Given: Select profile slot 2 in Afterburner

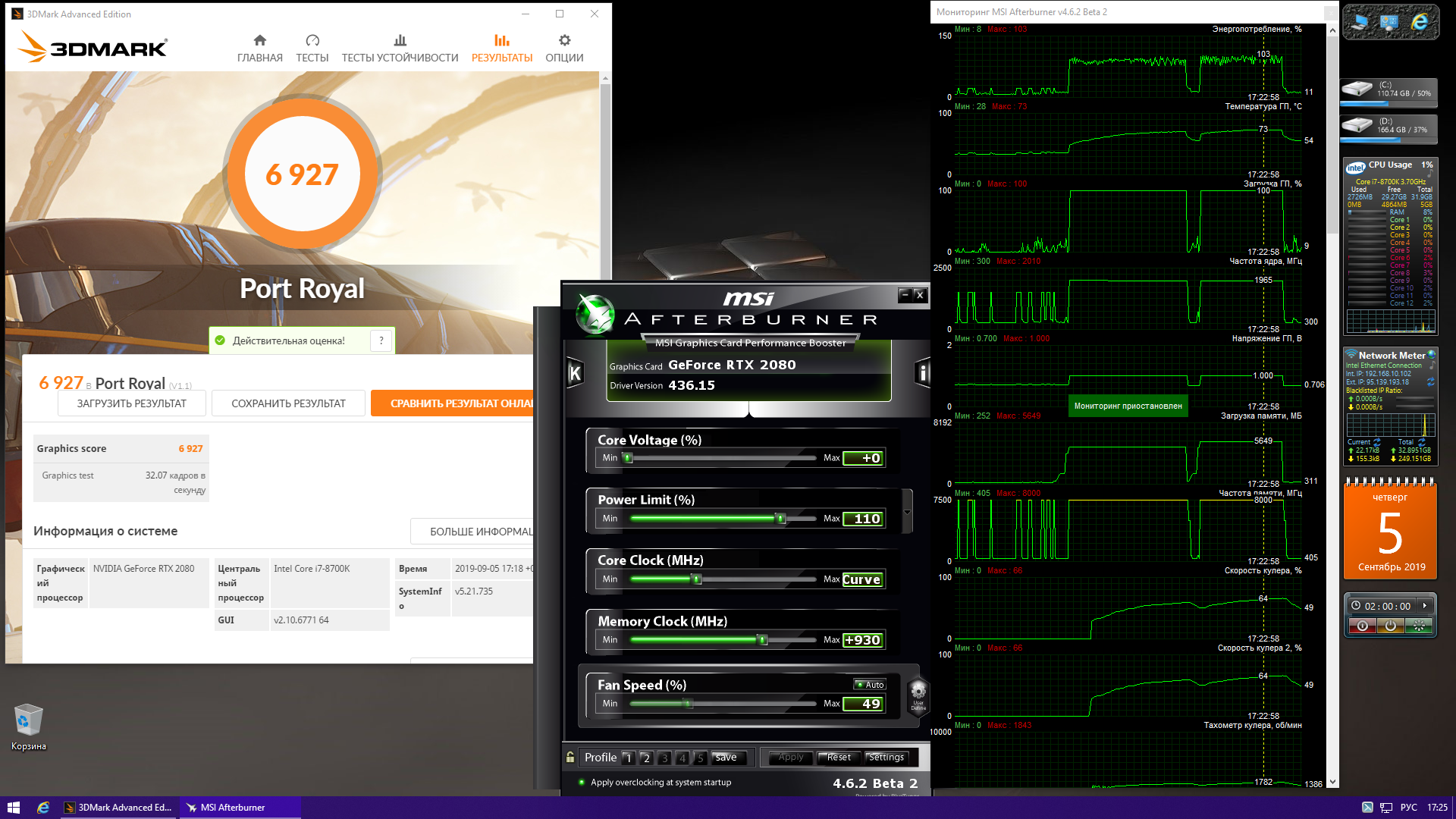Looking at the screenshot, I should point(646,758).
